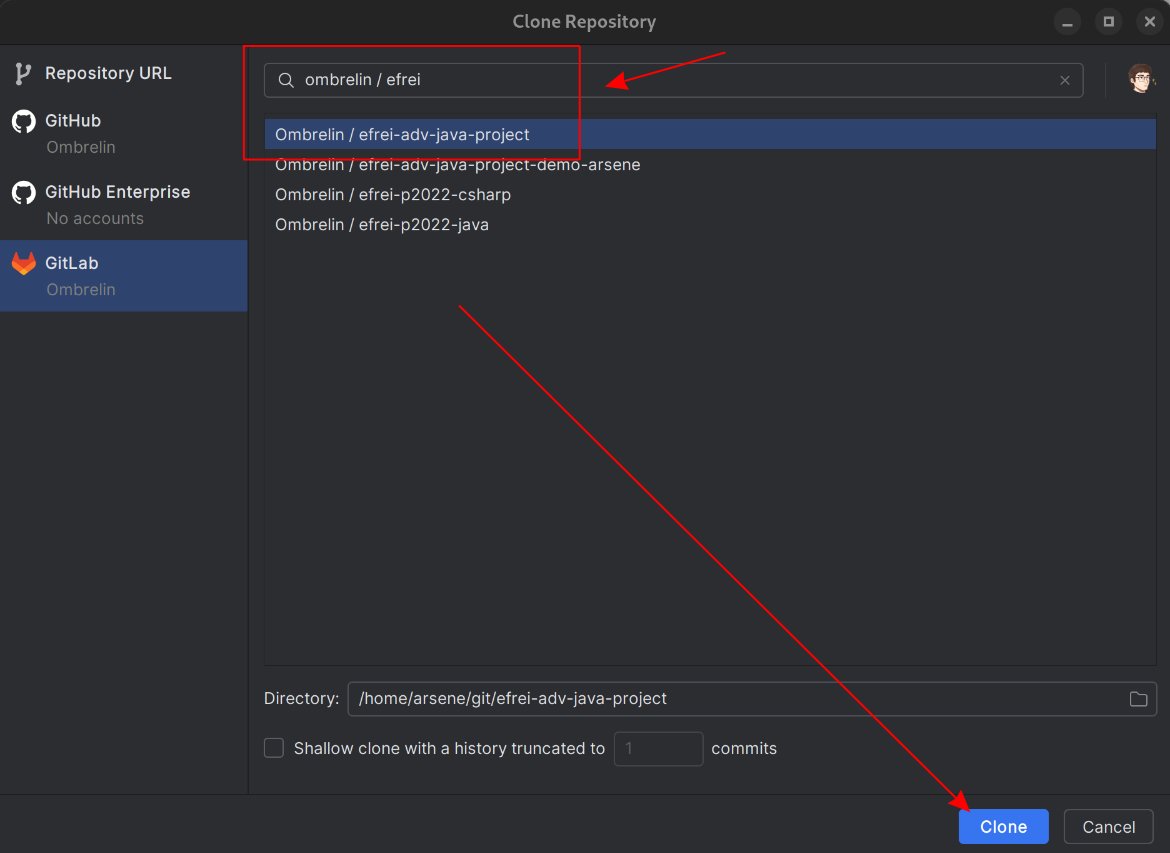Select Ombrelin / efrei-p2022-java repository

click(710, 224)
